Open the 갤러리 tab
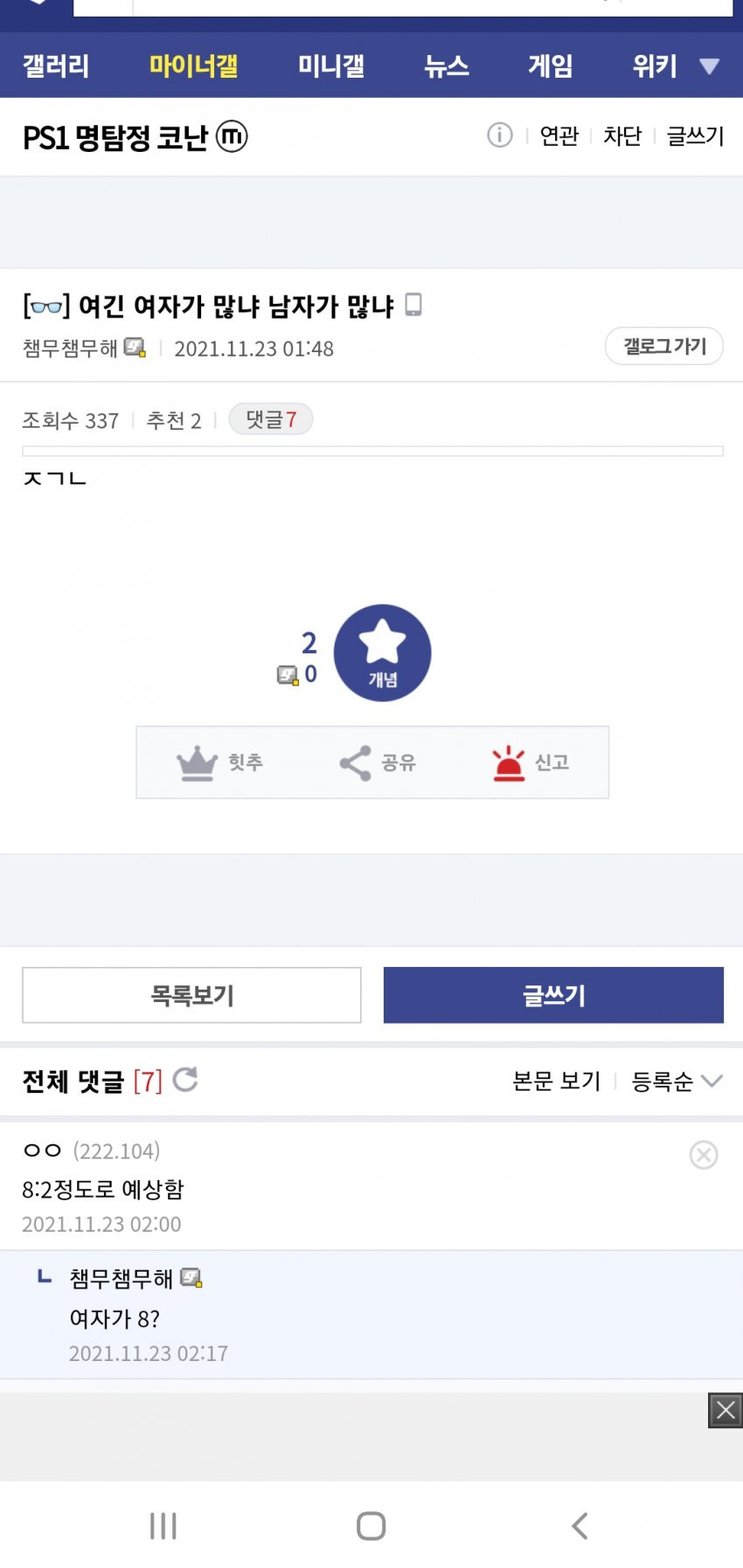Image resolution: width=743 pixels, height=1568 pixels. 56,66
